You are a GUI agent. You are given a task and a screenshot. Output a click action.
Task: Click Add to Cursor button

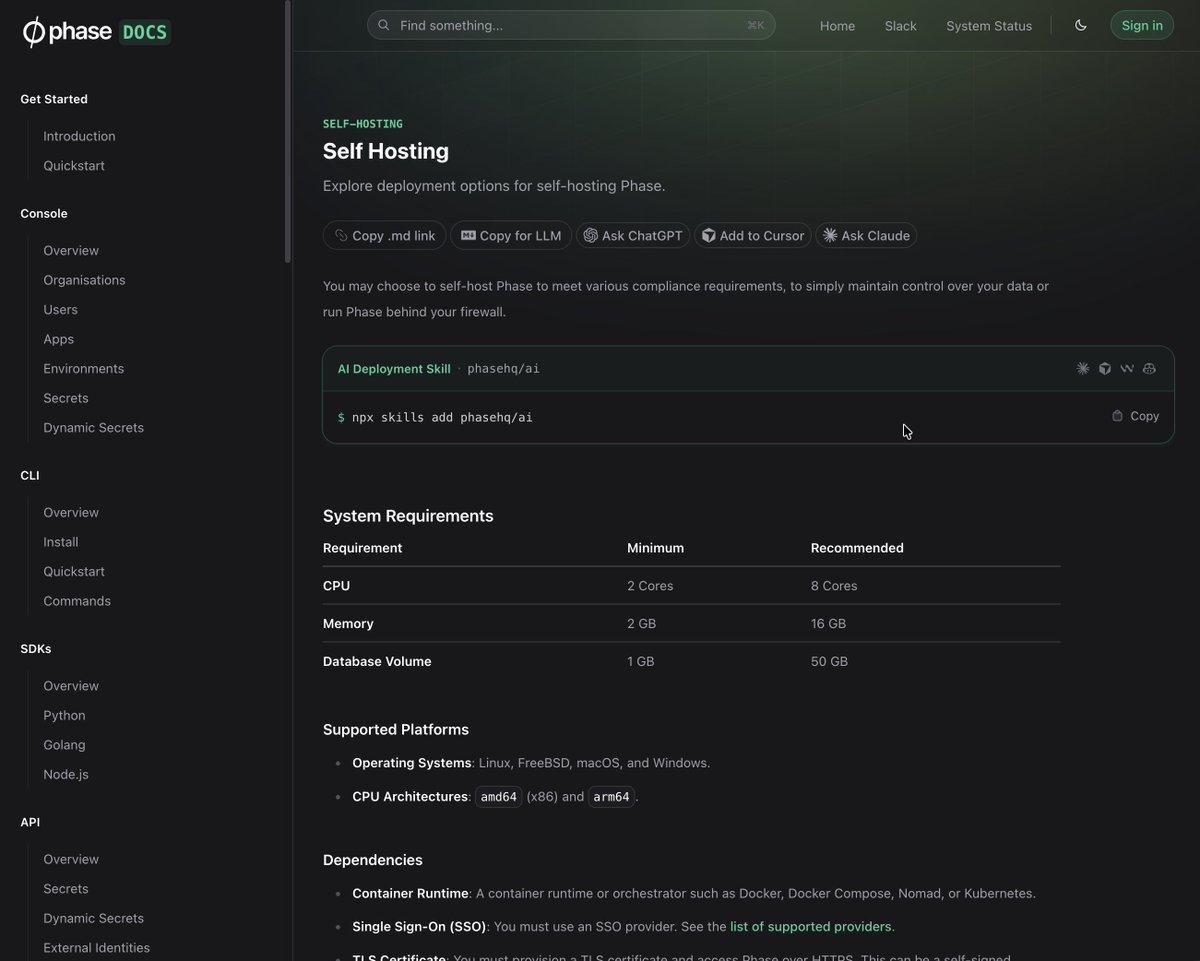752,235
